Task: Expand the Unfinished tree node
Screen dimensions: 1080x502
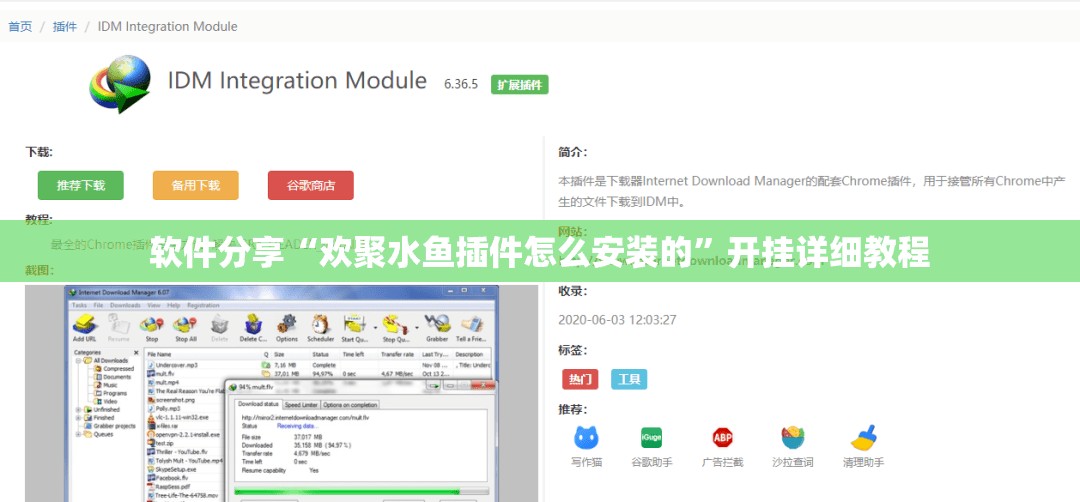Action: 78,409
